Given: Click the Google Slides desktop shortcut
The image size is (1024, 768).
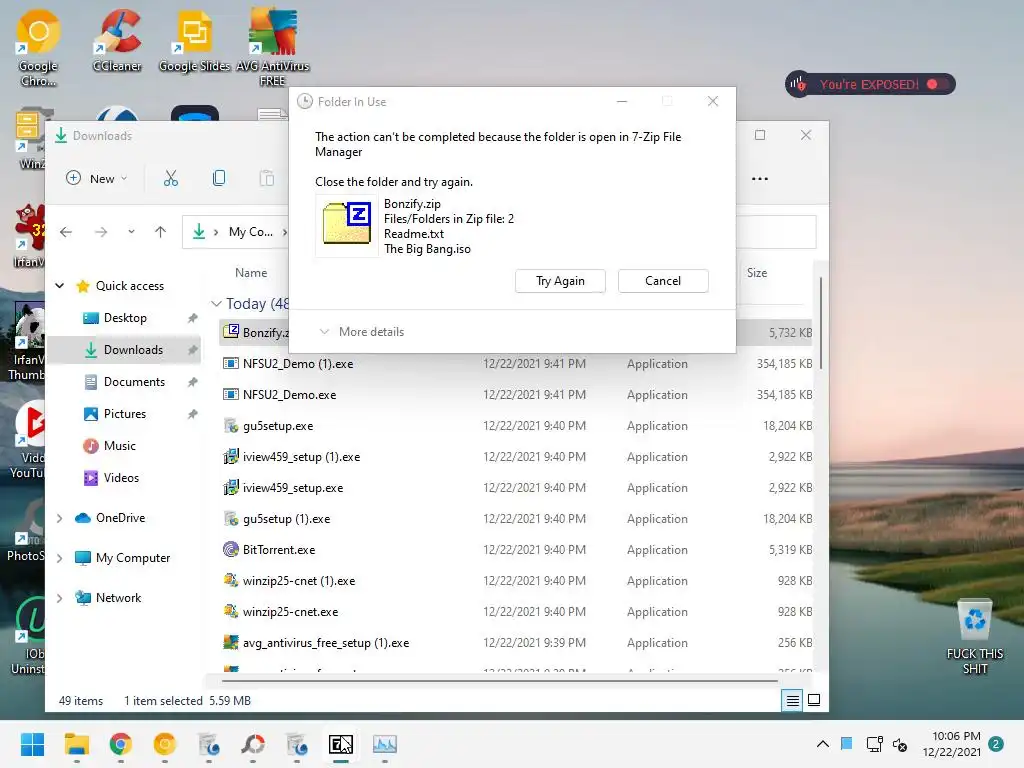Looking at the screenshot, I should pyautogui.click(x=195, y=40).
